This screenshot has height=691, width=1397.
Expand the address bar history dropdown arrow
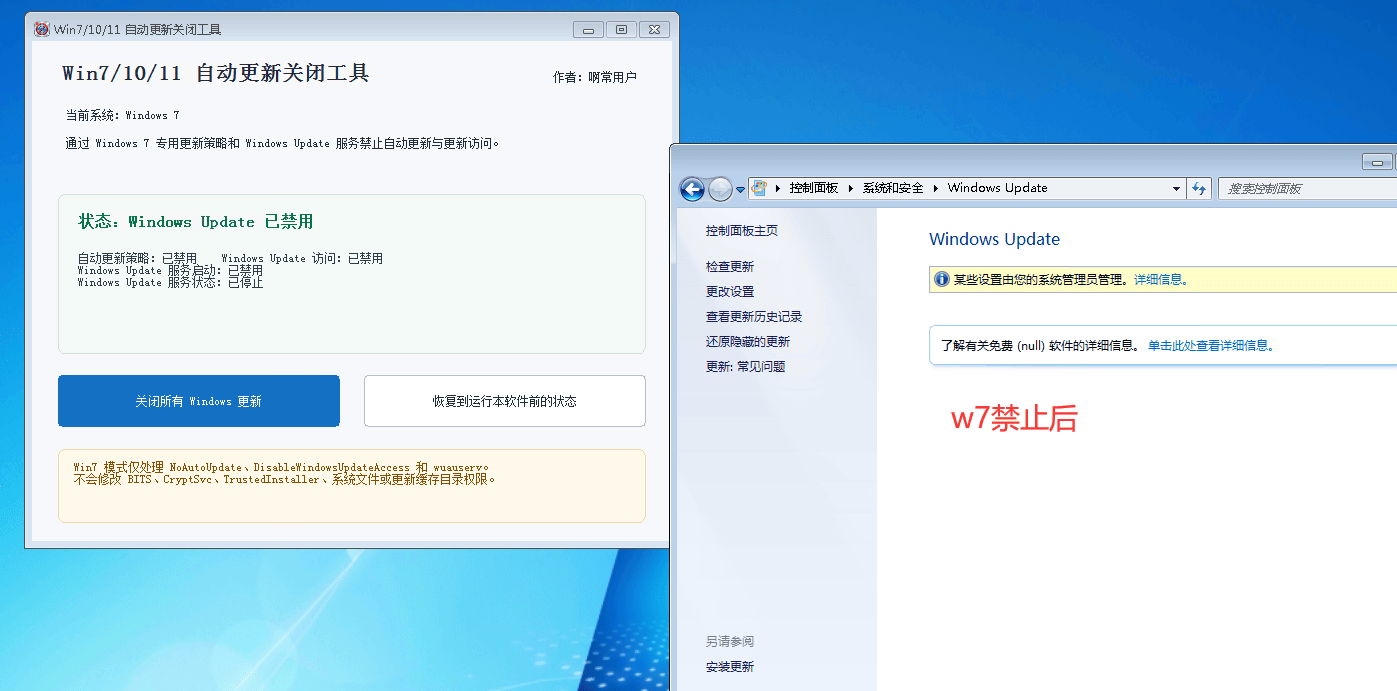click(1176, 188)
